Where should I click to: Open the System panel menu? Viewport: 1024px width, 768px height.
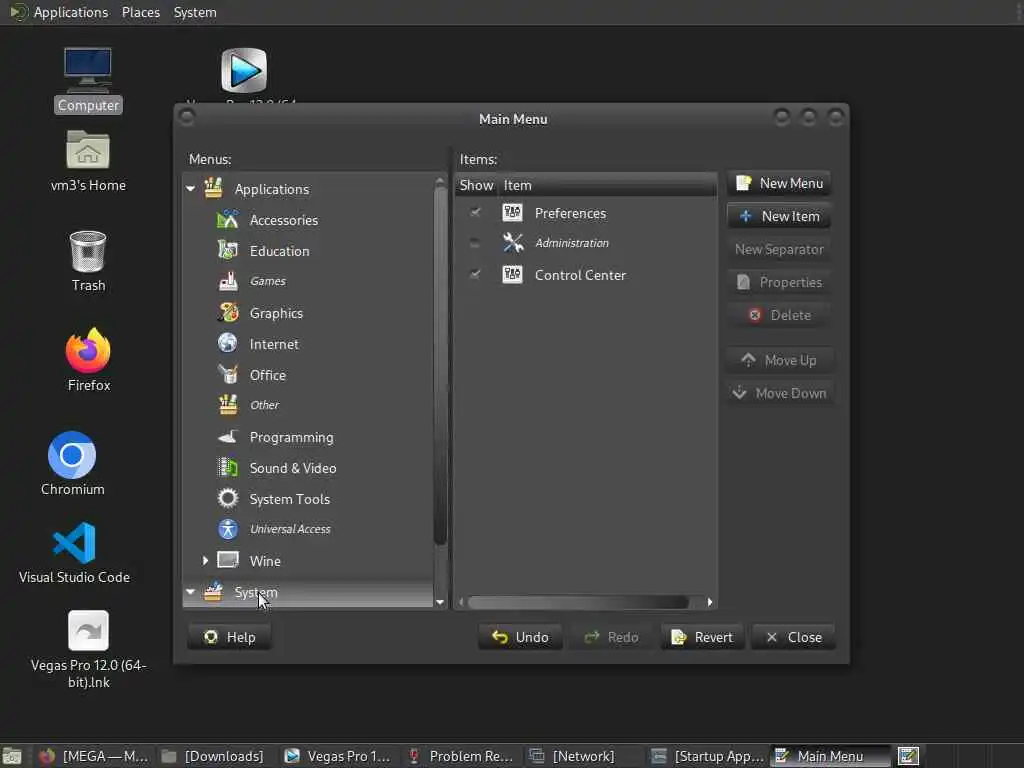point(195,12)
